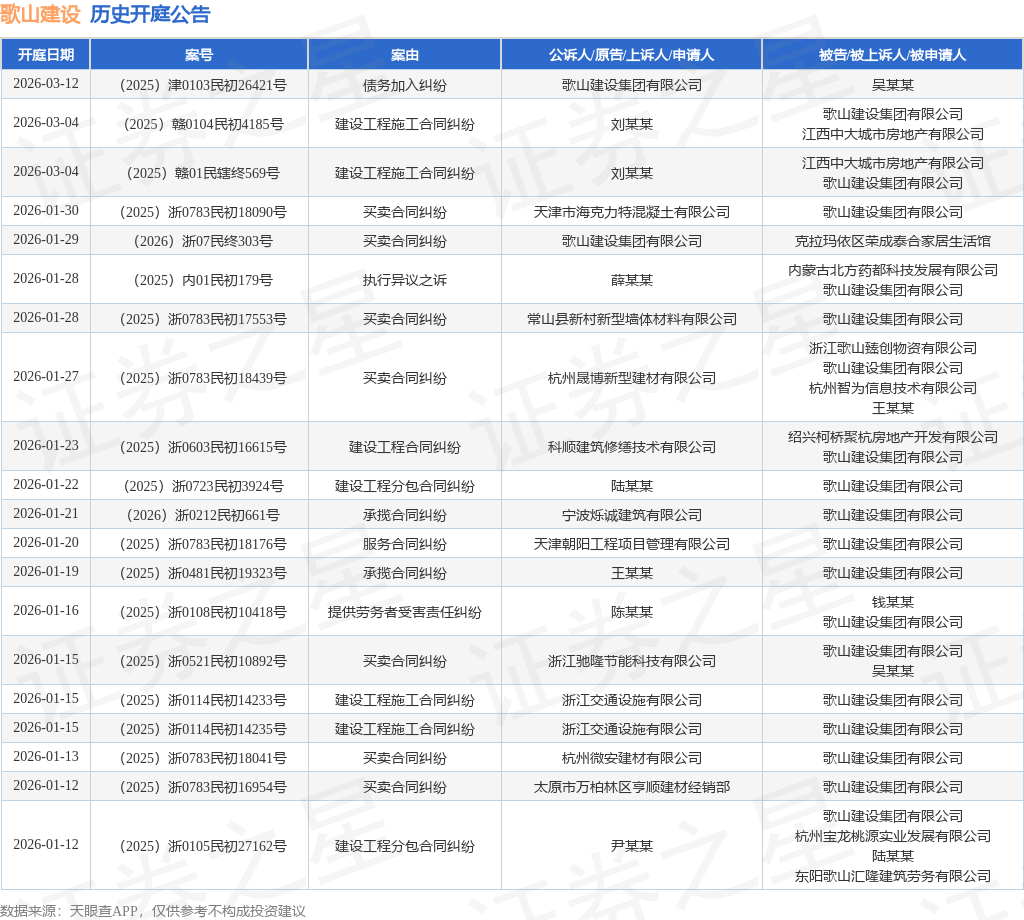Click cause cell 执行异议之诉
Viewport: 1024px width, 920px height.
point(405,280)
